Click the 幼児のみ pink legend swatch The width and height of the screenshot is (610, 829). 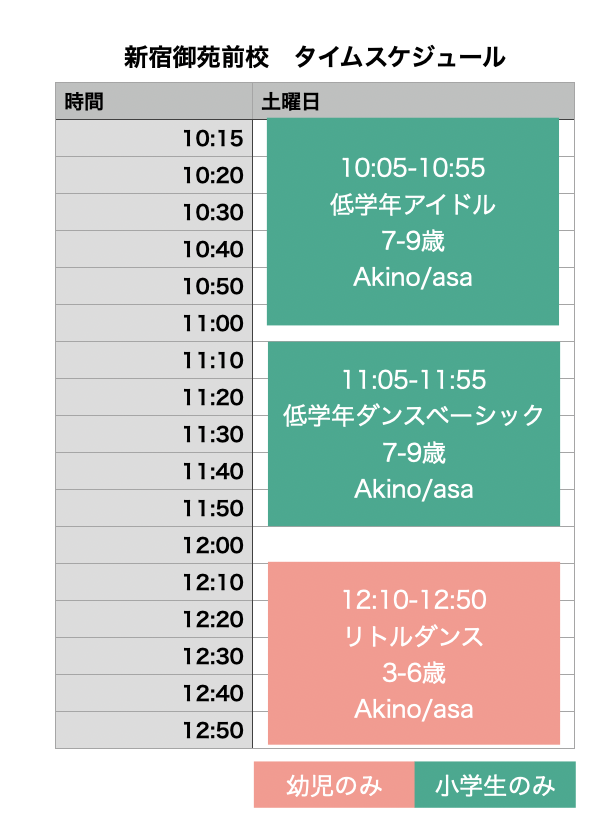click(x=334, y=786)
